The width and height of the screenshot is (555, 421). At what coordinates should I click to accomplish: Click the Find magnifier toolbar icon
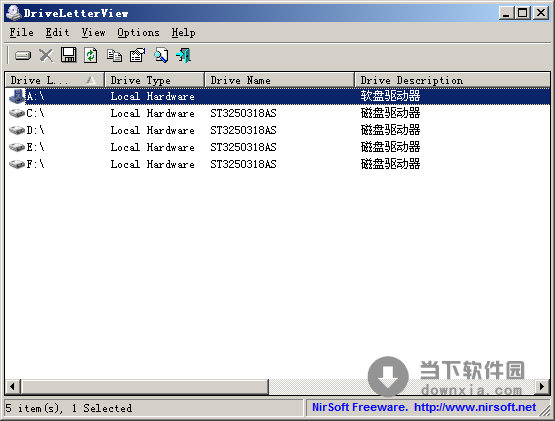point(161,56)
